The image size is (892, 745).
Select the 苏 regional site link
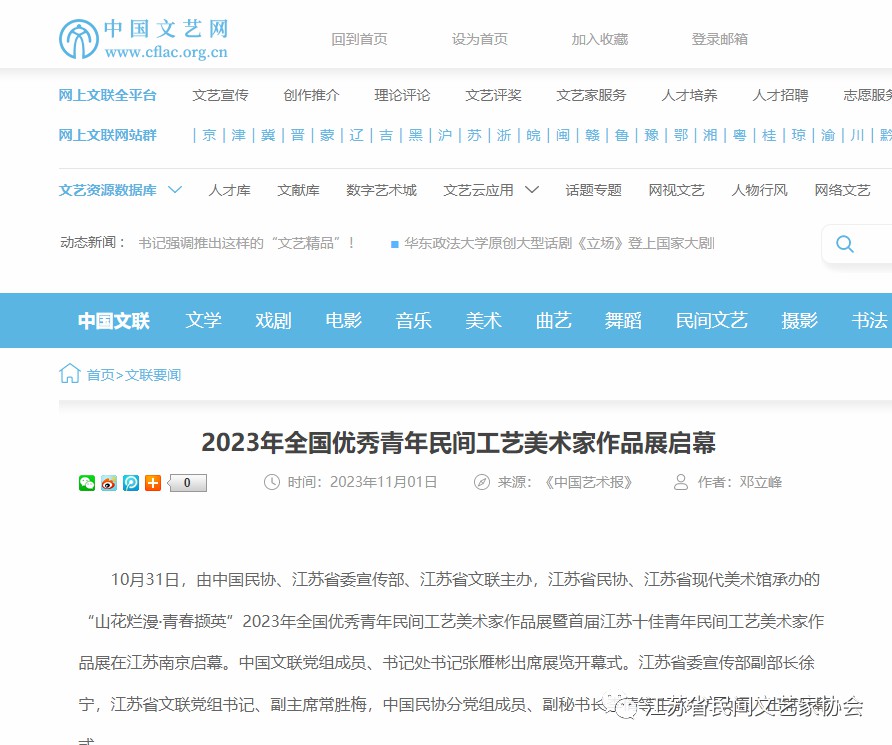[475, 135]
